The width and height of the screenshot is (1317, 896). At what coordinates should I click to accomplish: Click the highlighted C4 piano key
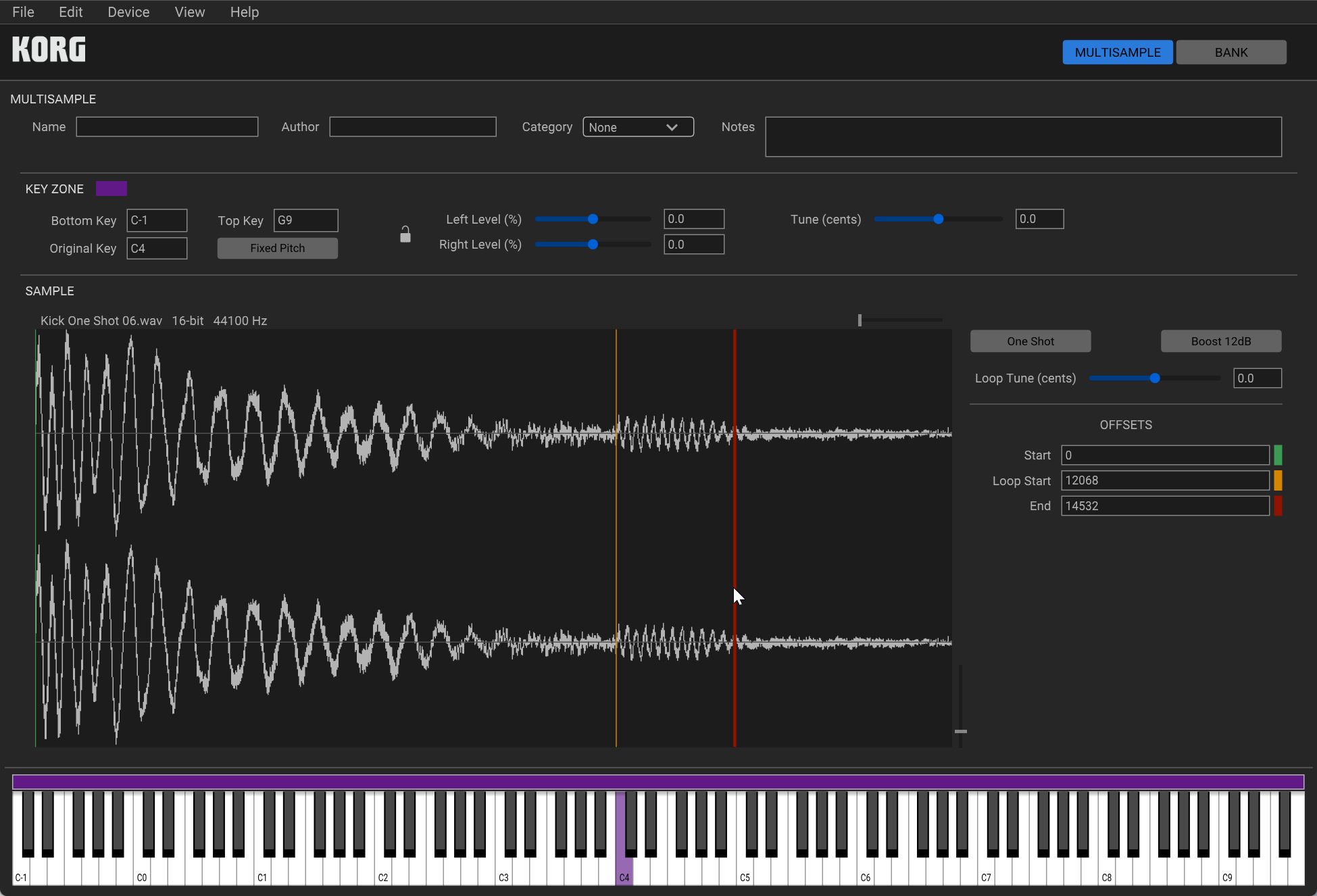coord(624,872)
